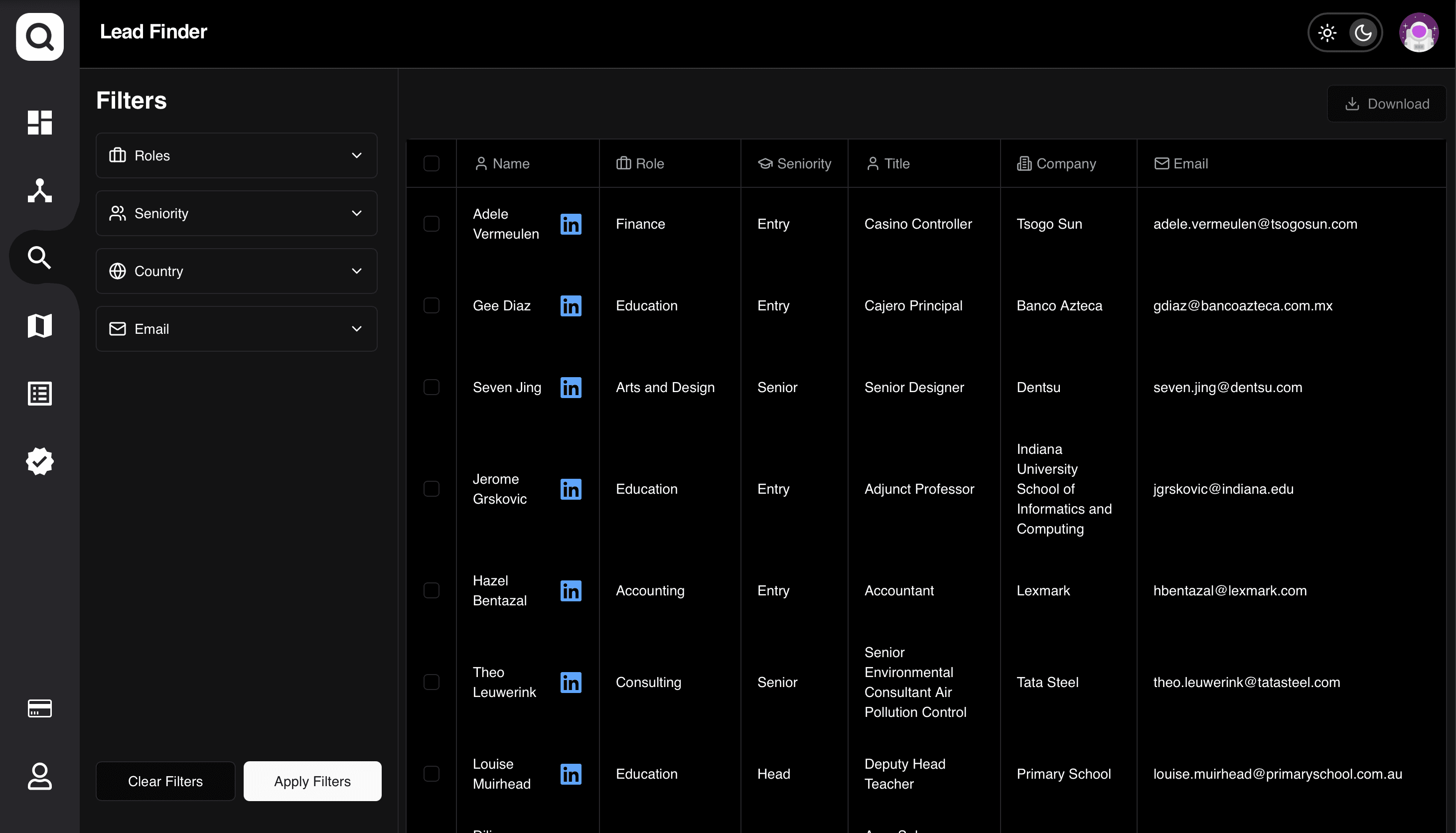The width and height of the screenshot is (1456, 833).
Task: Open billing credit card icon
Action: tap(39, 708)
